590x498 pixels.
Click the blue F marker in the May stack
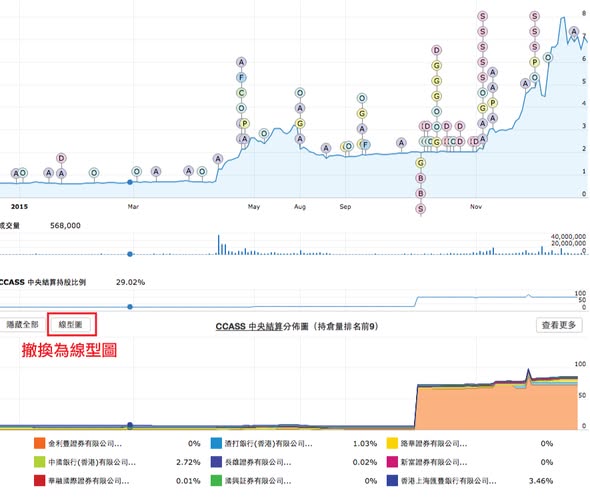pos(241,78)
